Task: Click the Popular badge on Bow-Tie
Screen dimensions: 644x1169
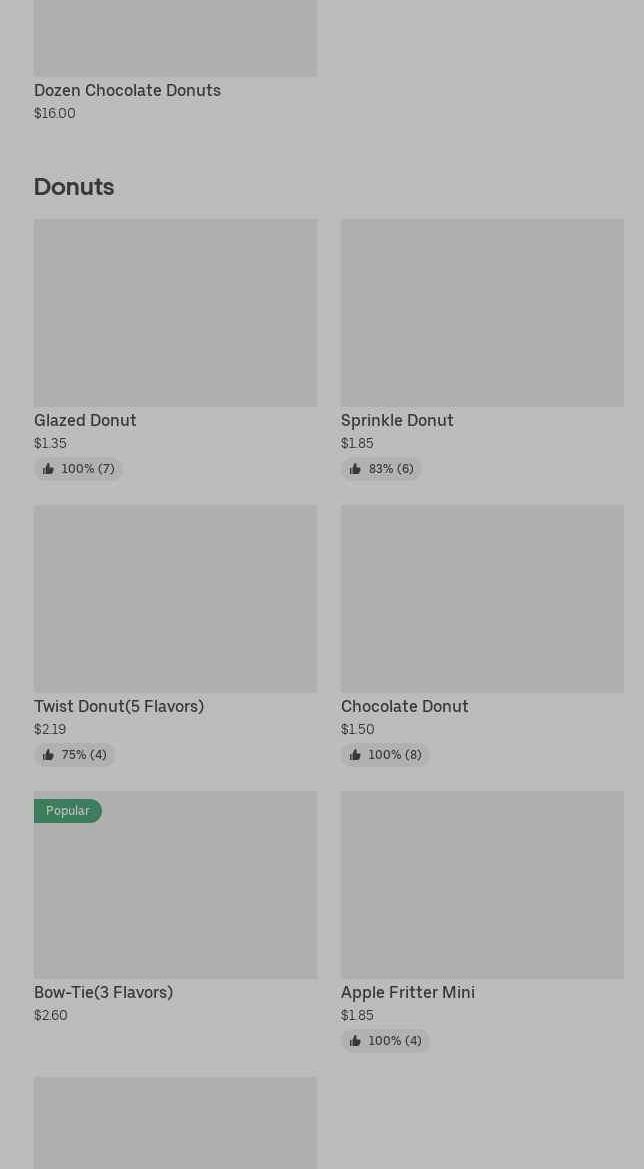Action: click(x=67, y=811)
